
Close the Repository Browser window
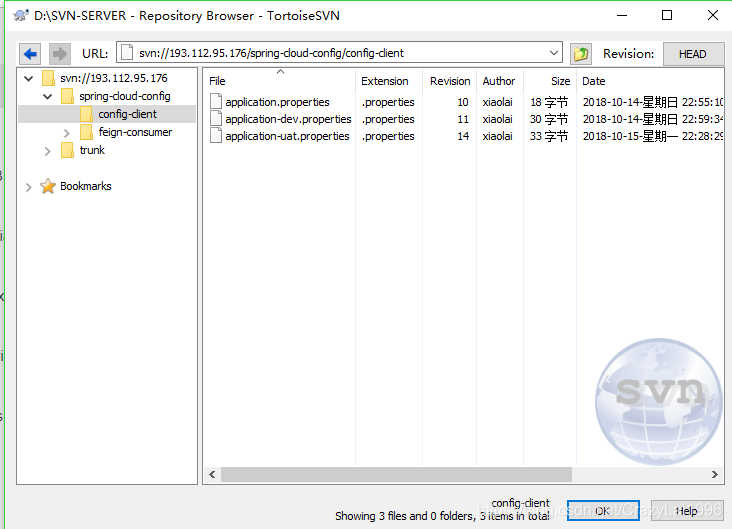pos(712,15)
